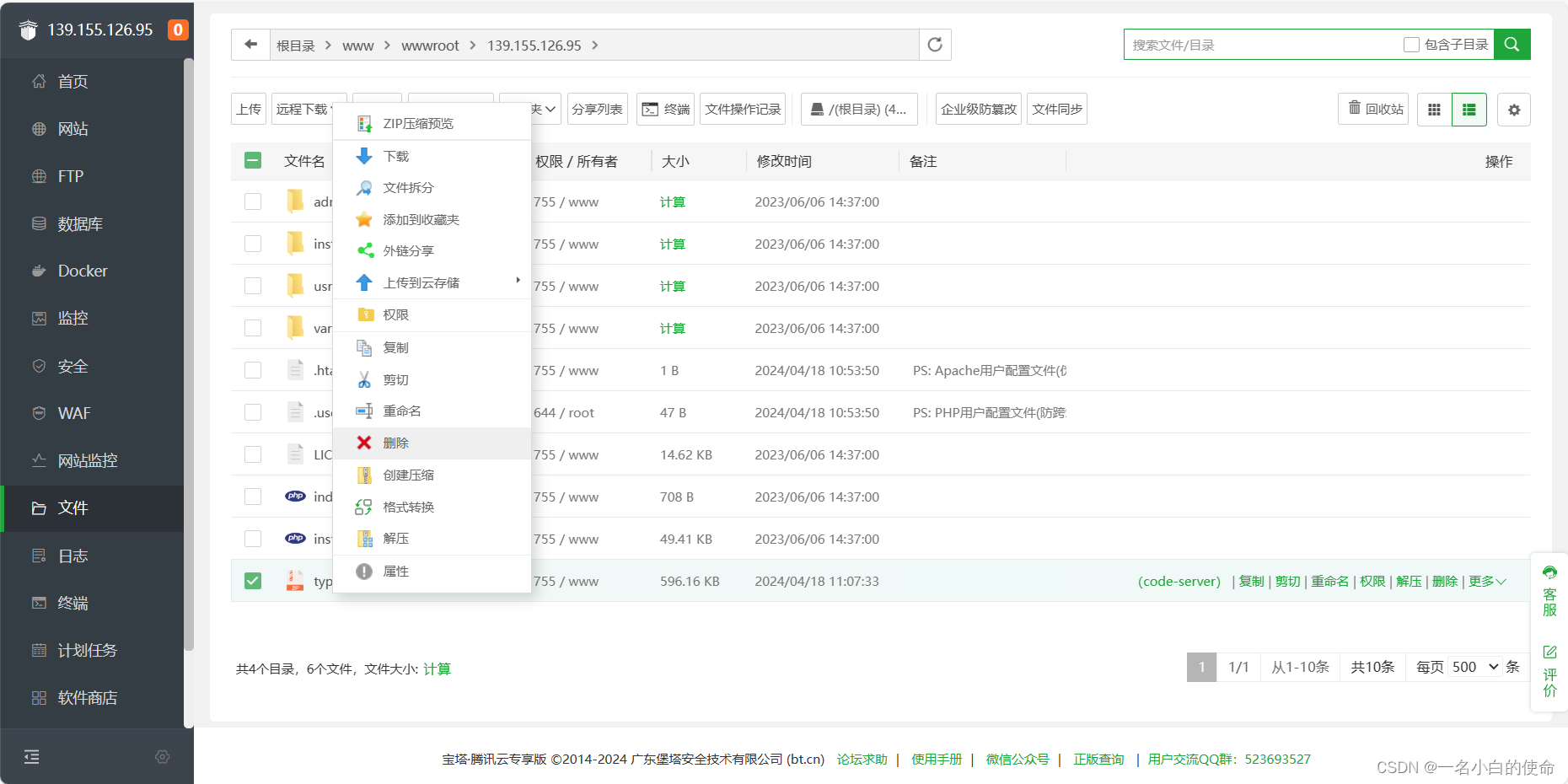Toggle the select-all files checkbox
The width and height of the screenshot is (1568, 784).
point(253,160)
